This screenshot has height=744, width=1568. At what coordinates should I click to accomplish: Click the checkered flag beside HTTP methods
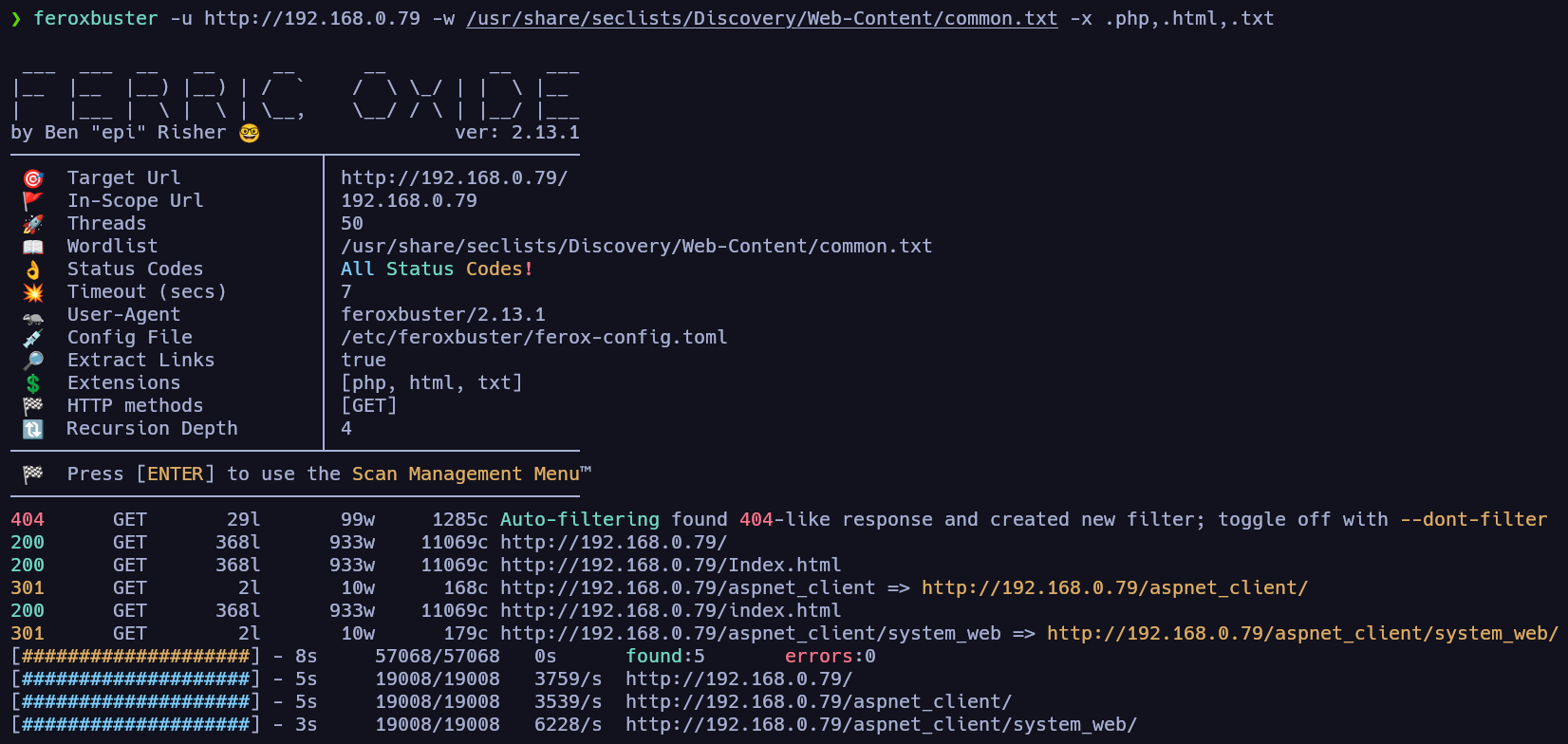pyautogui.click(x=33, y=406)
